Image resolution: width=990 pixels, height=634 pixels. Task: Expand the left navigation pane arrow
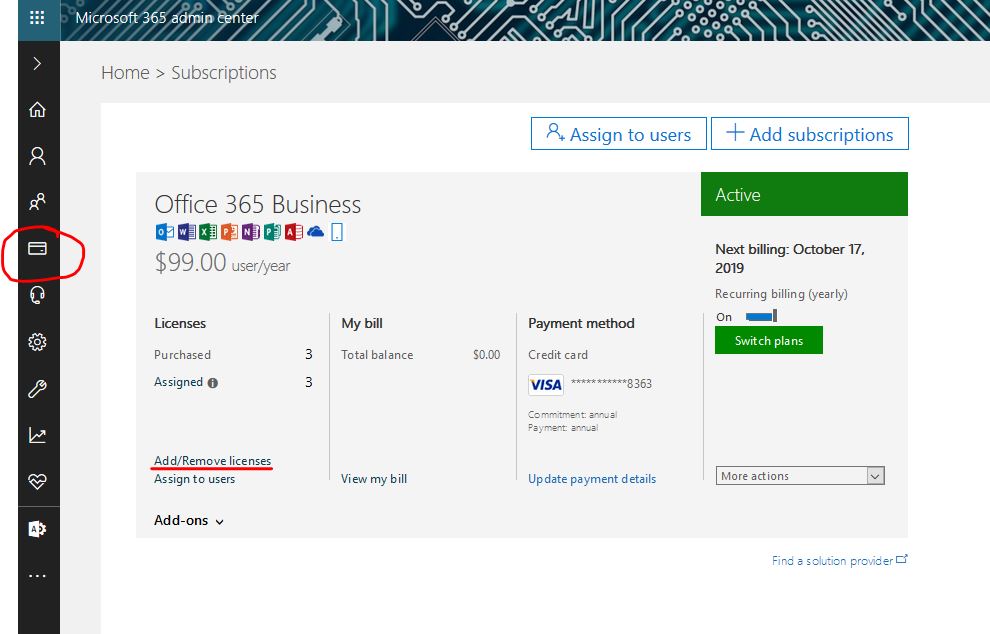click(x=37, y=64)
